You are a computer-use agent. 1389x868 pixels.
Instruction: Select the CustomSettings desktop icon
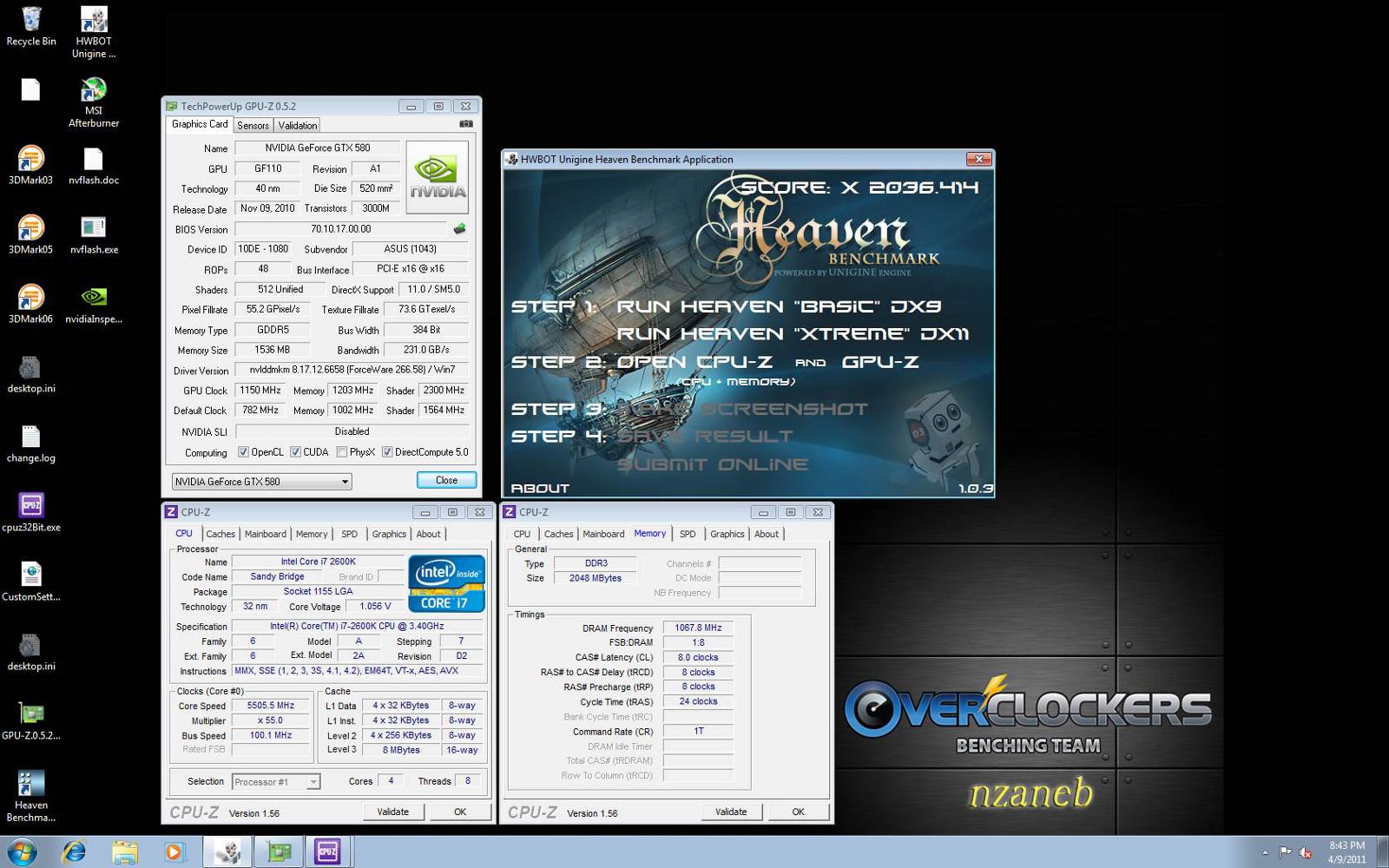coord(30,582)
